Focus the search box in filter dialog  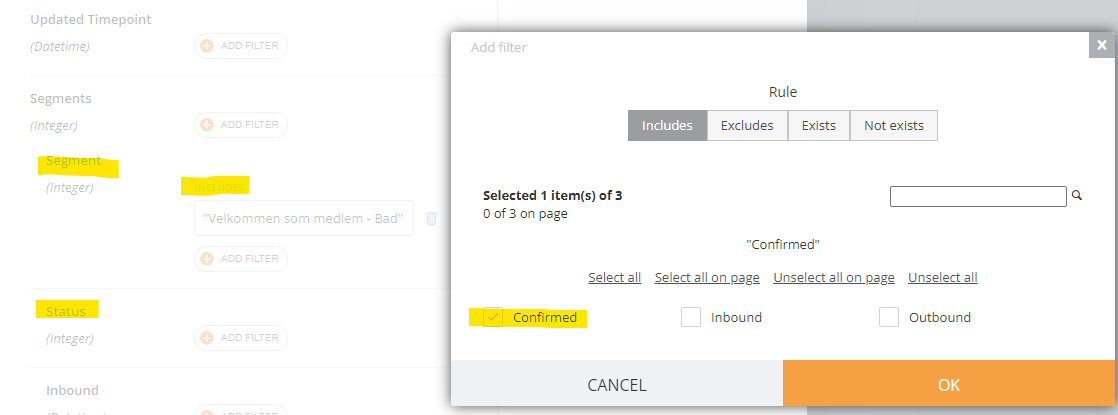pos(978,196)
